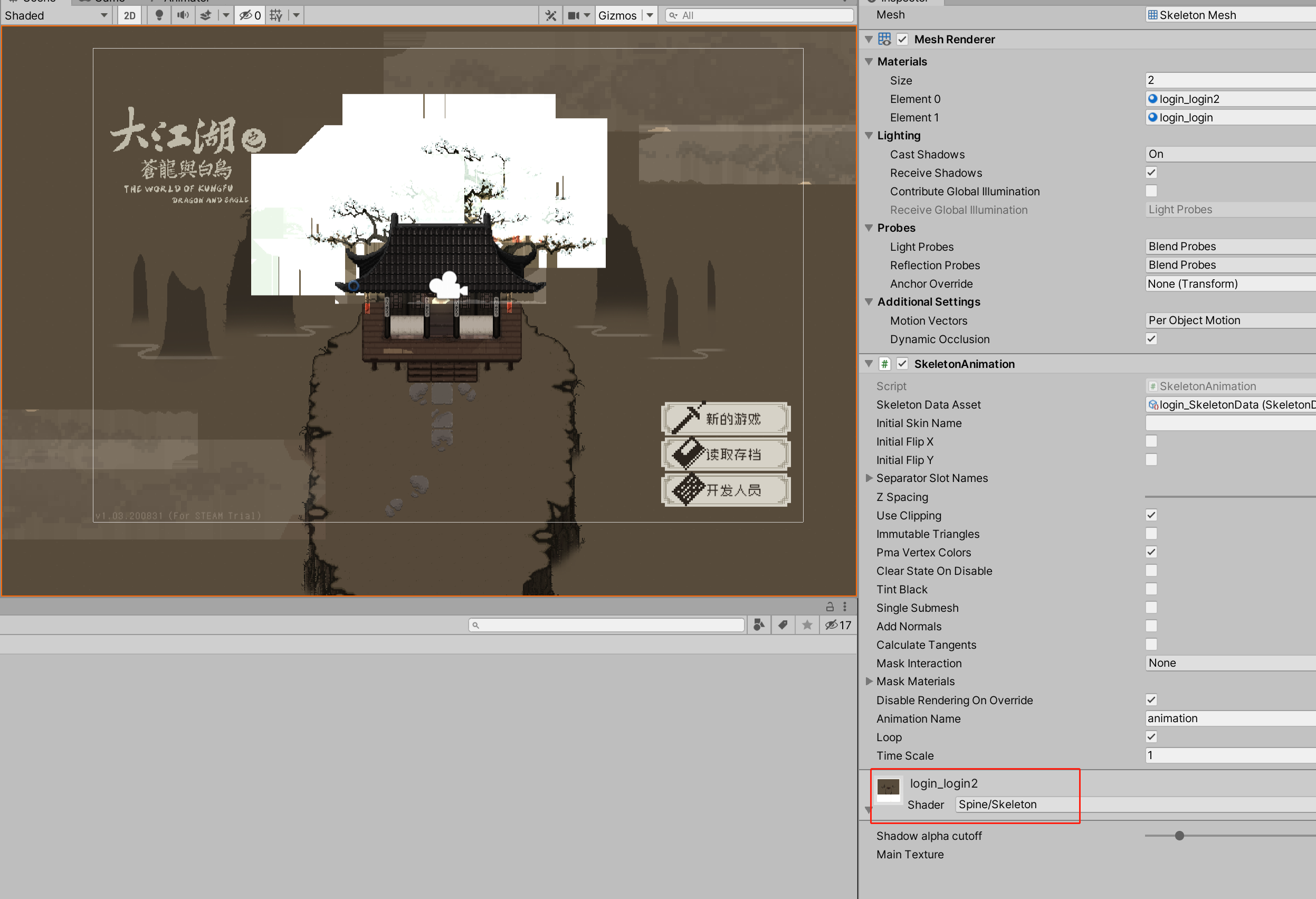This screenshot has height=899, width=1316.
Task: Click the favorites star icon
Action: [x=807, y=625]
